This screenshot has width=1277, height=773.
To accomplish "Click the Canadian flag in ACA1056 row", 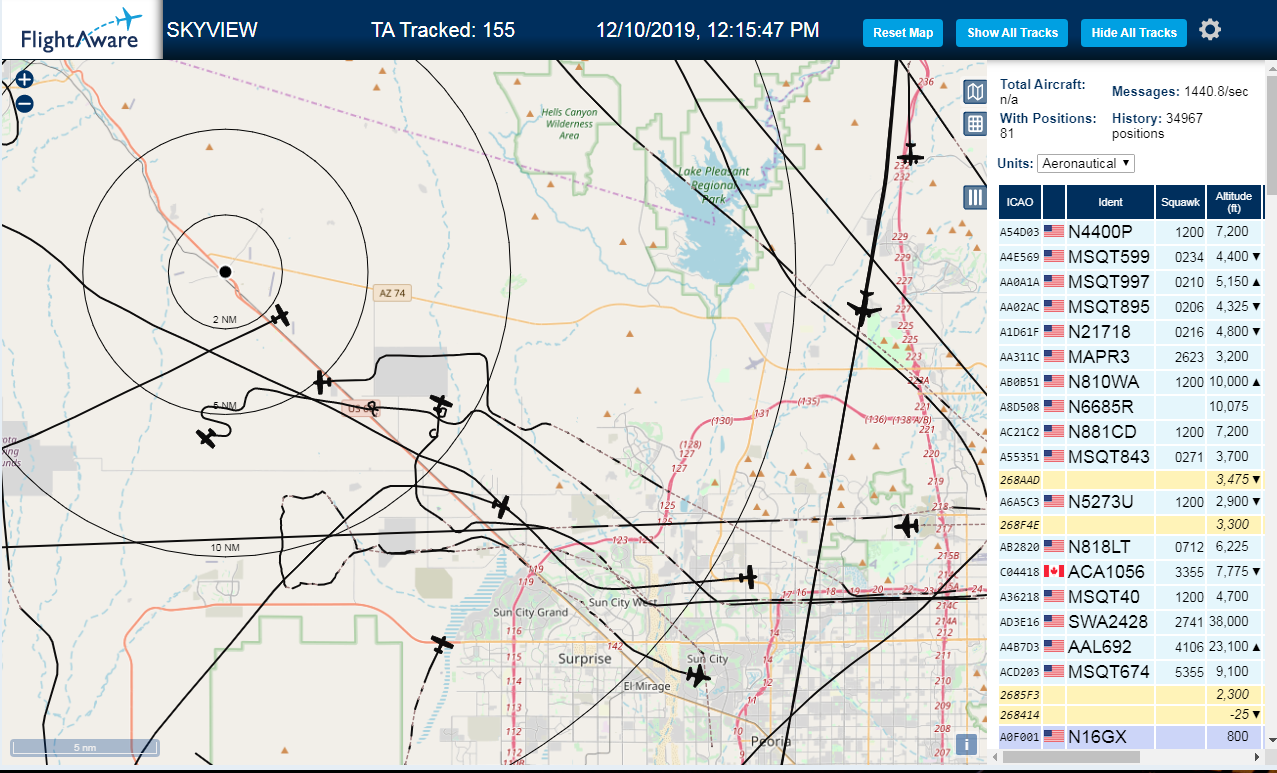I will coord(1054,571).
